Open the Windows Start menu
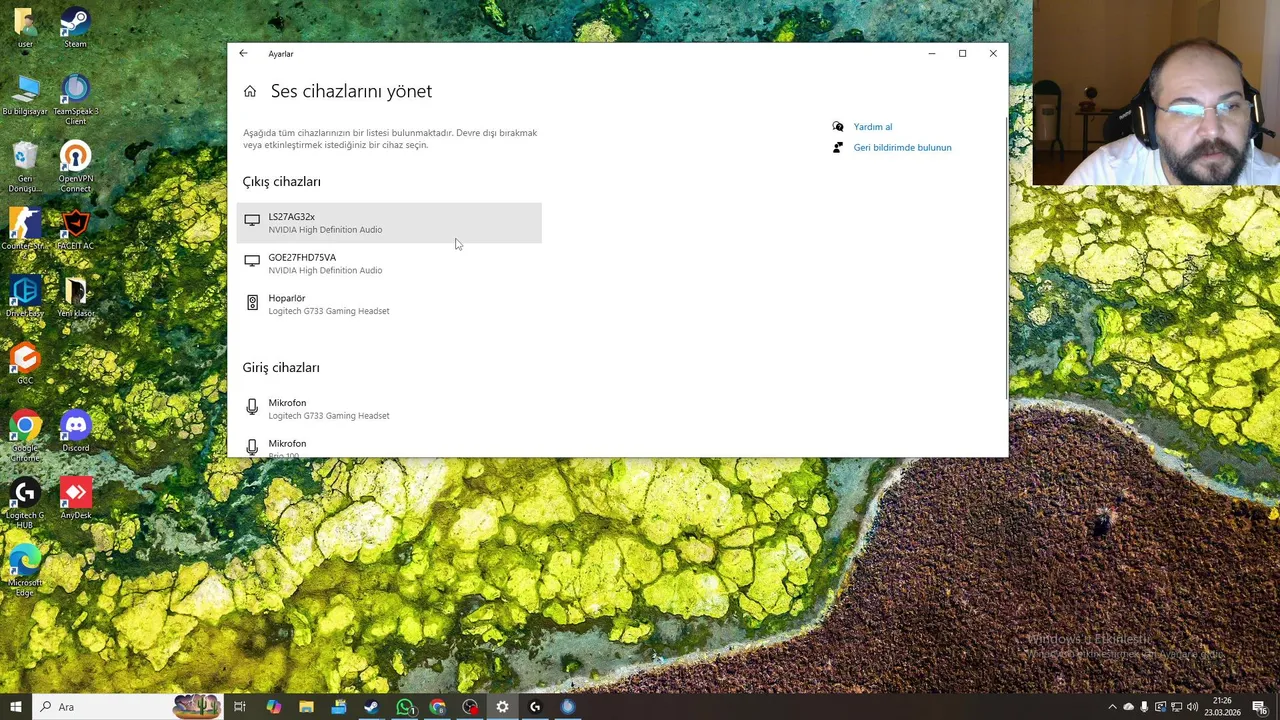 pos(16,707)
